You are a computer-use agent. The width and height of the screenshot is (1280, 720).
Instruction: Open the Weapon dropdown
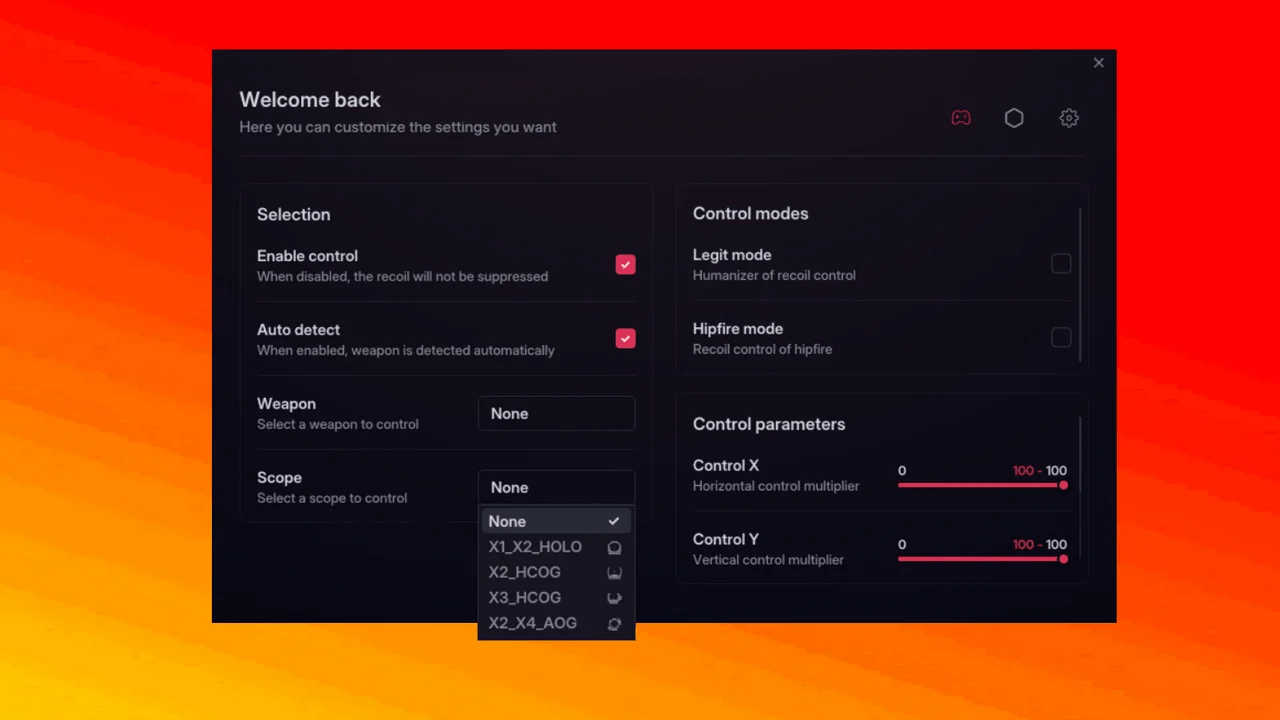pos(556,413)
